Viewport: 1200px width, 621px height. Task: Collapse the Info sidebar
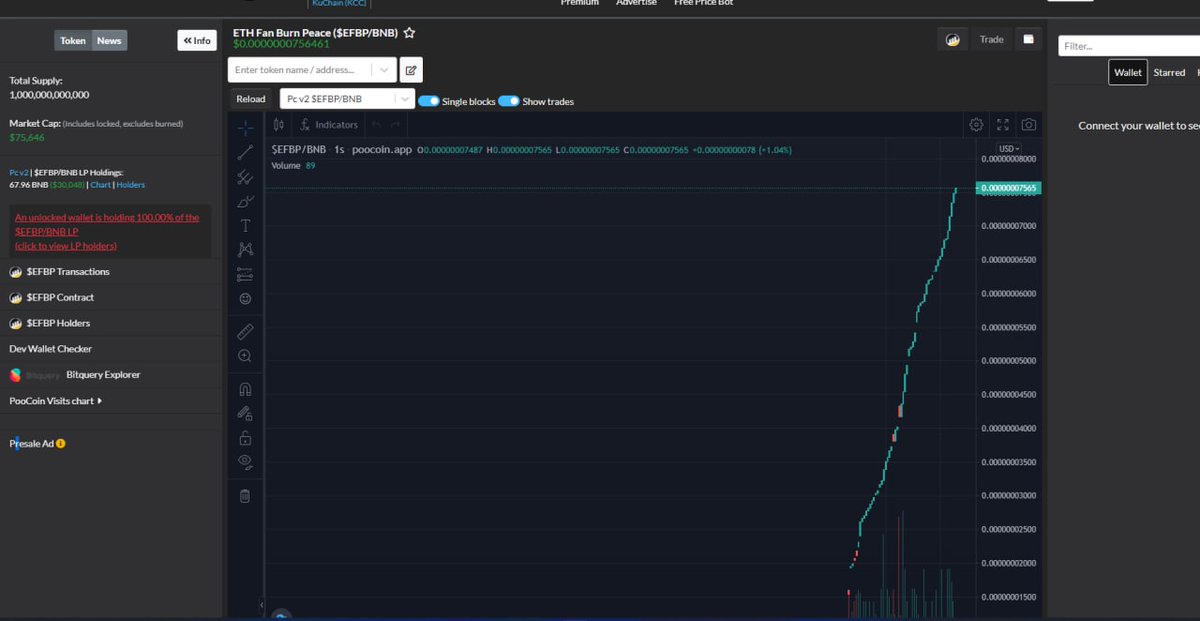pos(197,40)
